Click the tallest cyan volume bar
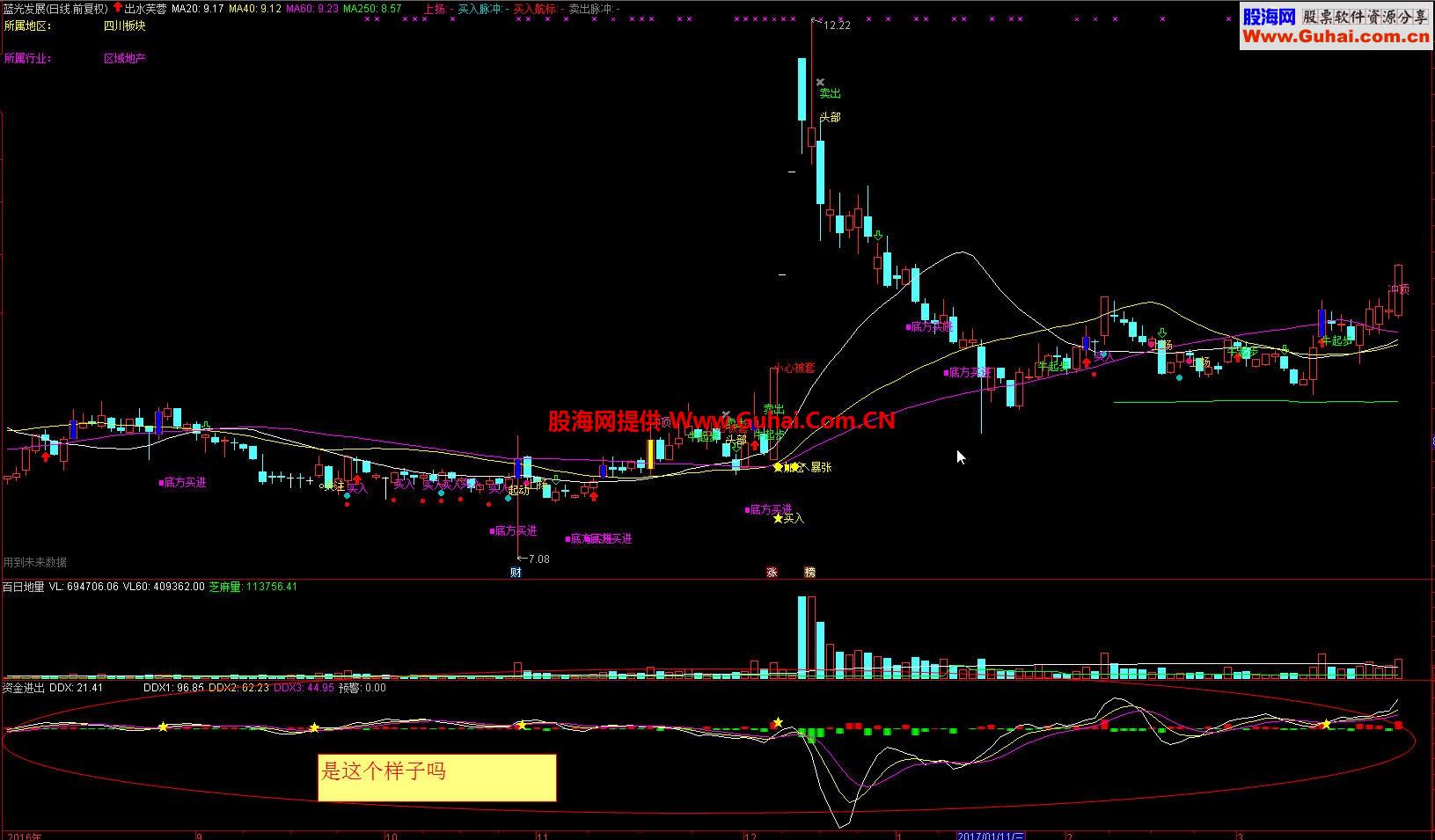The height and width of the screenshot is (840, 1435). click(802, 637)
